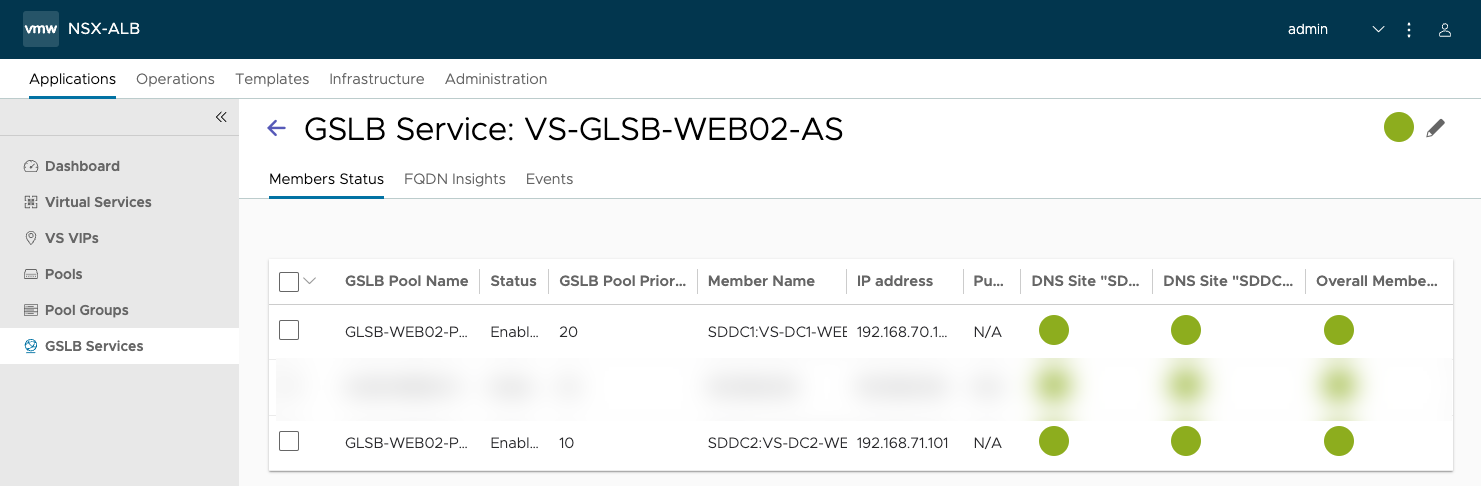The height and width of the screenshot is (486, 1481).
Task: Click the VMware vmw logo
Action: click(x=41, y=29)
